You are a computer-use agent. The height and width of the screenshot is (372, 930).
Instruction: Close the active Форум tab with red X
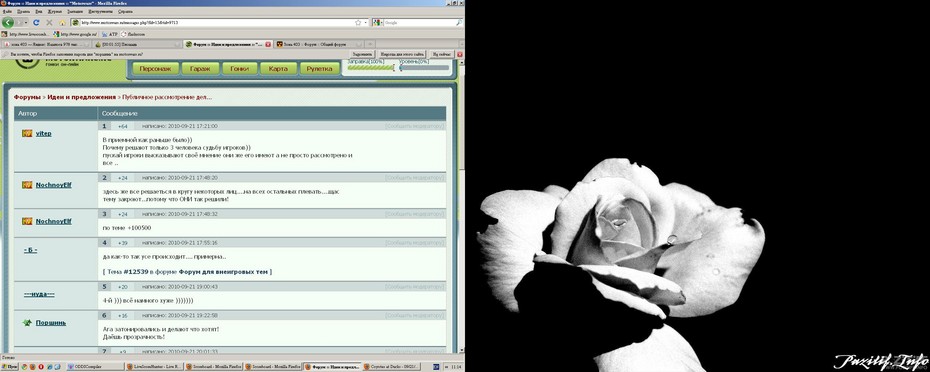268,44
